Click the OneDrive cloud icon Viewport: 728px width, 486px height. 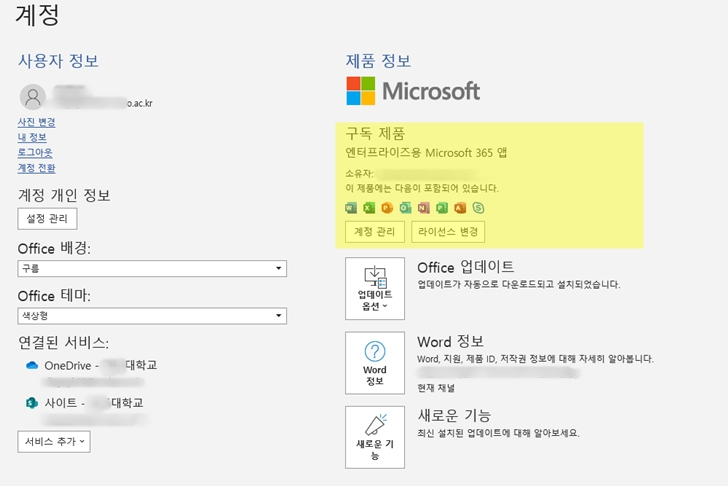tap(32, 365)
